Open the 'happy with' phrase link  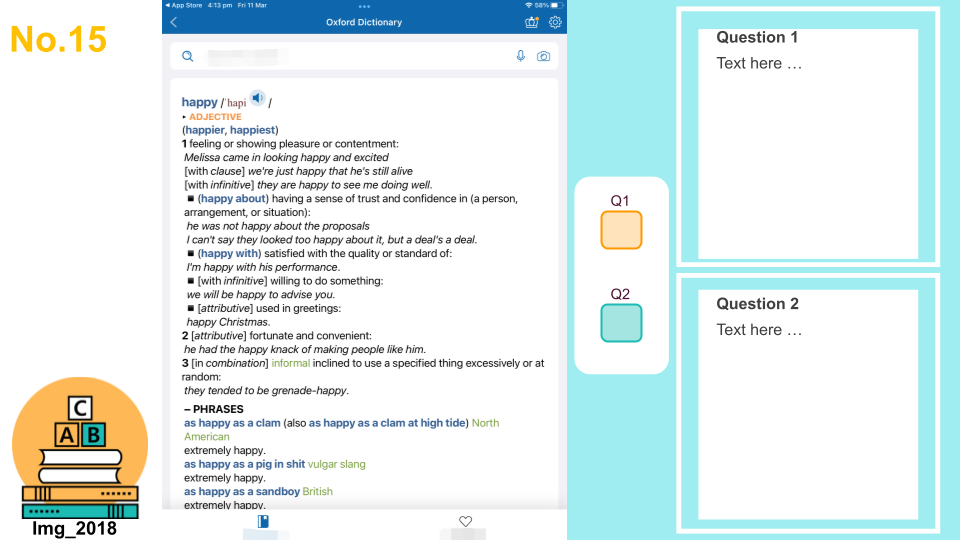point(229,253)
